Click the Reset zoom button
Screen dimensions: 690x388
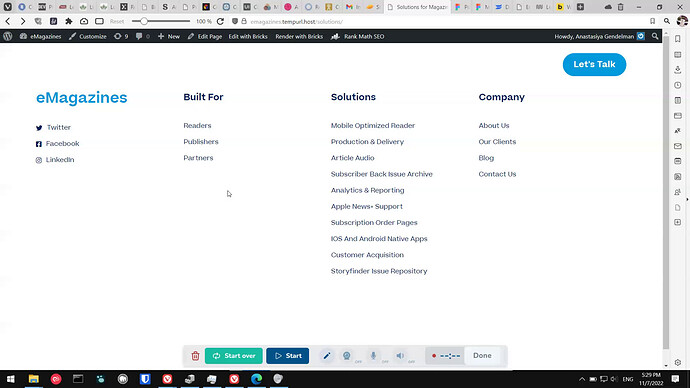[x=117, y=21]
